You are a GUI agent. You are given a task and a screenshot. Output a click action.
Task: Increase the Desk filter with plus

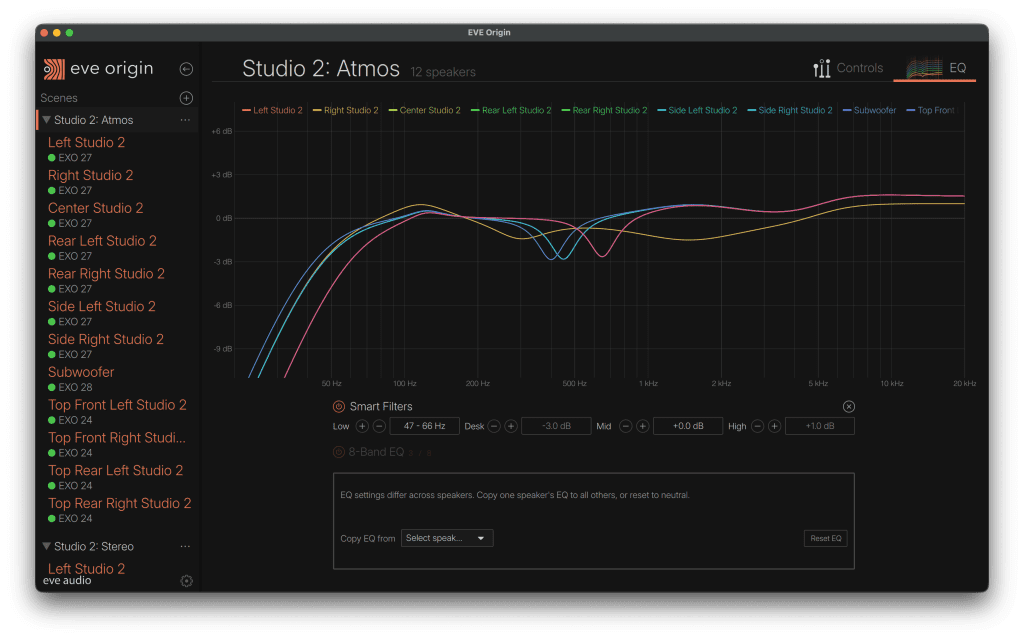click(x=511, y=426)
